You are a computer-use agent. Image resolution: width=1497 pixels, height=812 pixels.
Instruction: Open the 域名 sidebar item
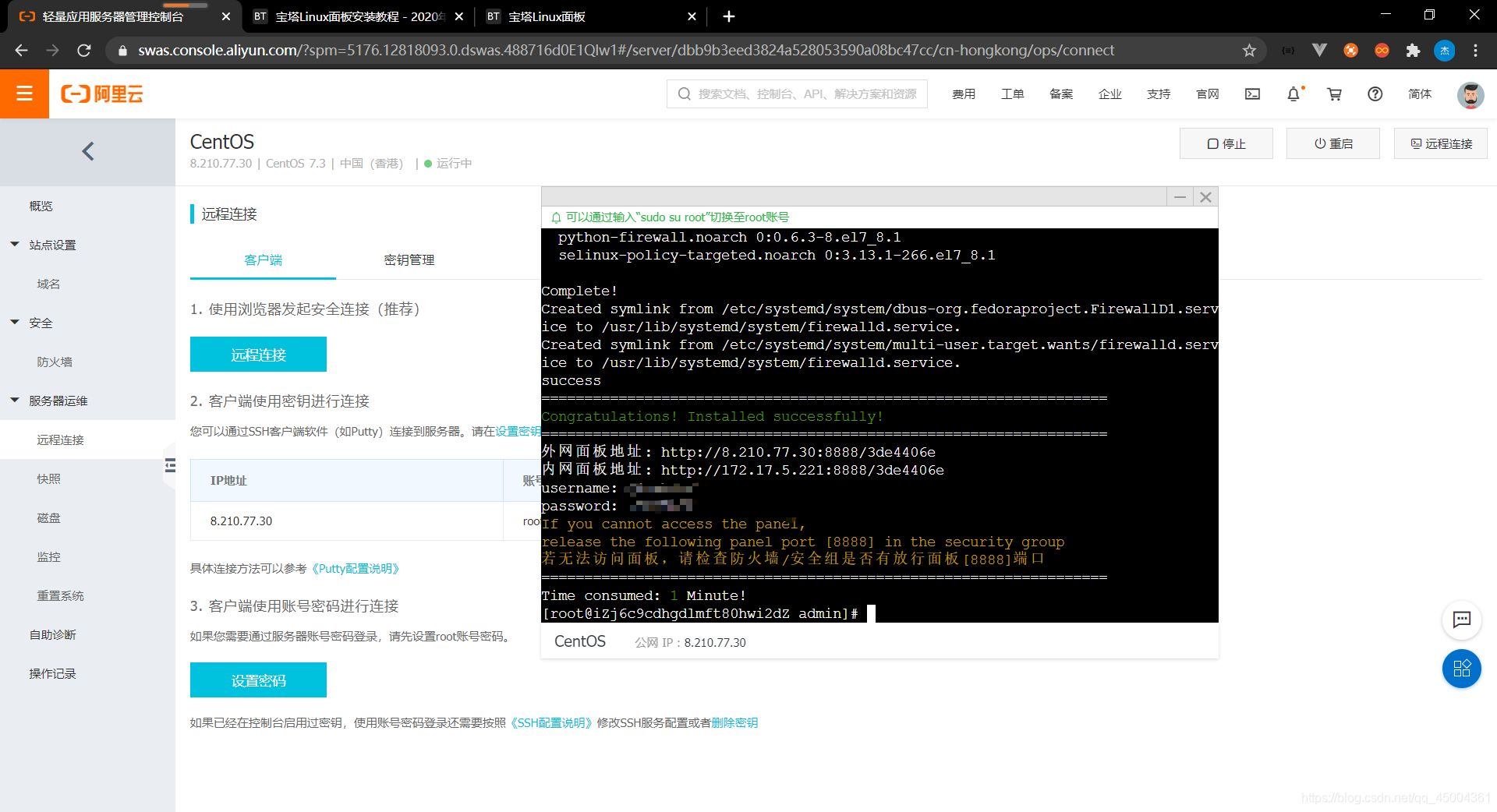[x=48, y=284]
